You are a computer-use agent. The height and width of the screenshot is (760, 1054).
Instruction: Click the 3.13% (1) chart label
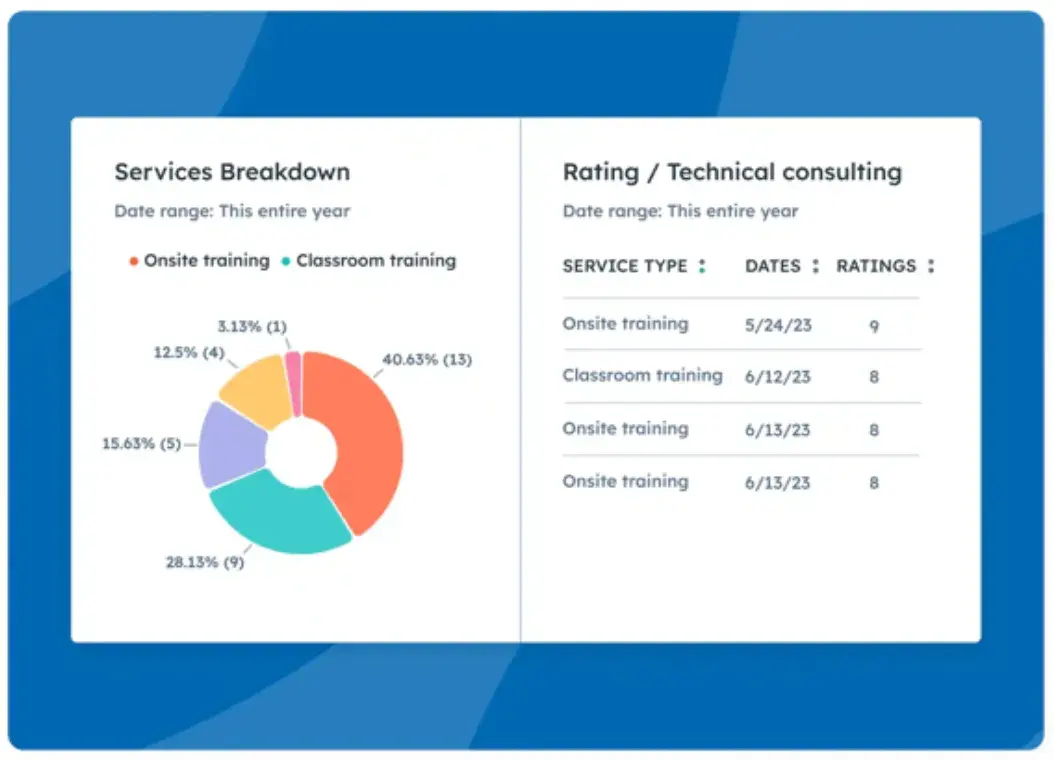[252, 327]
